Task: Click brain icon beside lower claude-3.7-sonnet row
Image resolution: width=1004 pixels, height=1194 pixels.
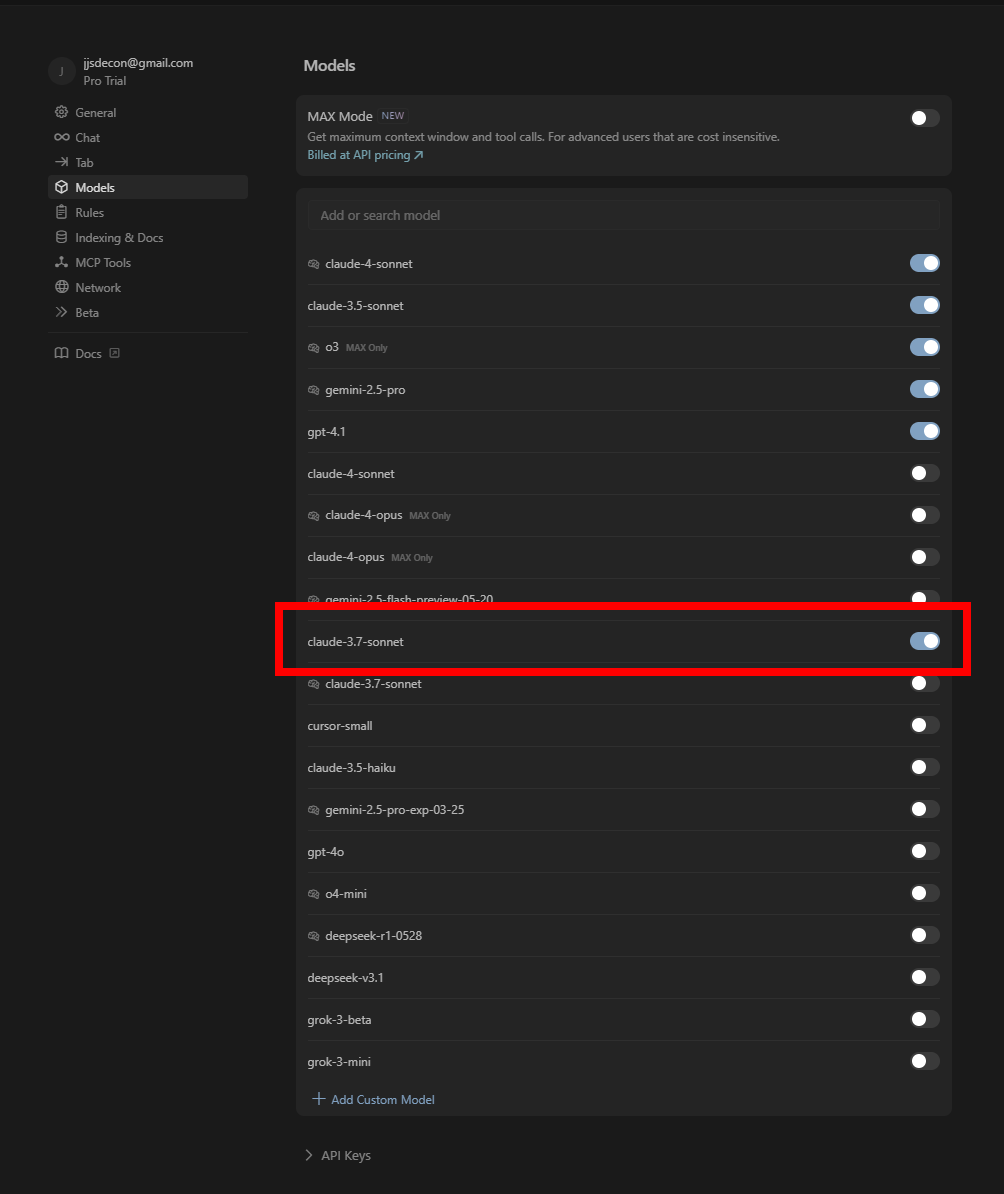Action: [313, 685]
